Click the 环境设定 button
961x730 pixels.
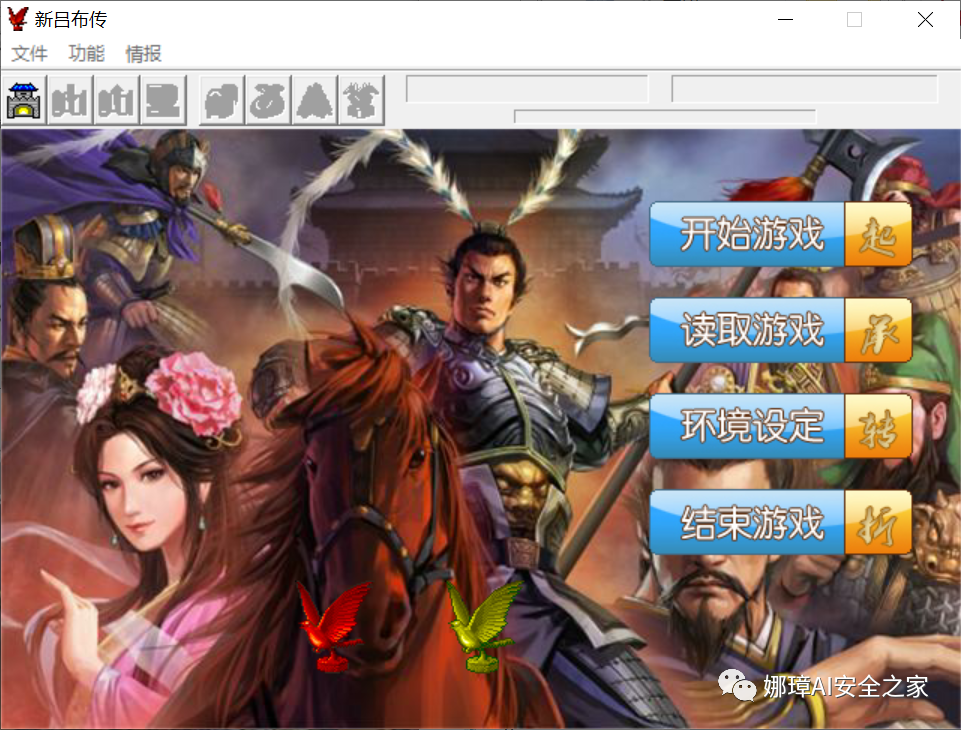coord(780,426)
